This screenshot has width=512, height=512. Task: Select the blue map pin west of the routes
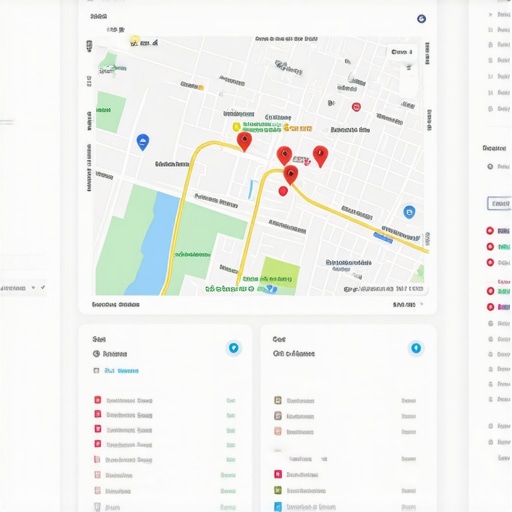pyautogui.click(x=143, y=142)
